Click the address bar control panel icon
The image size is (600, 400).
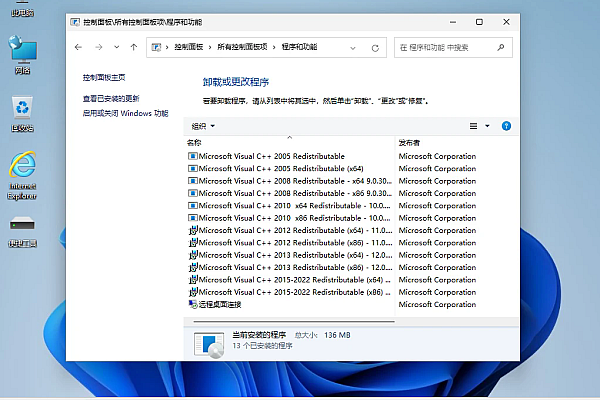click(156, 47)
